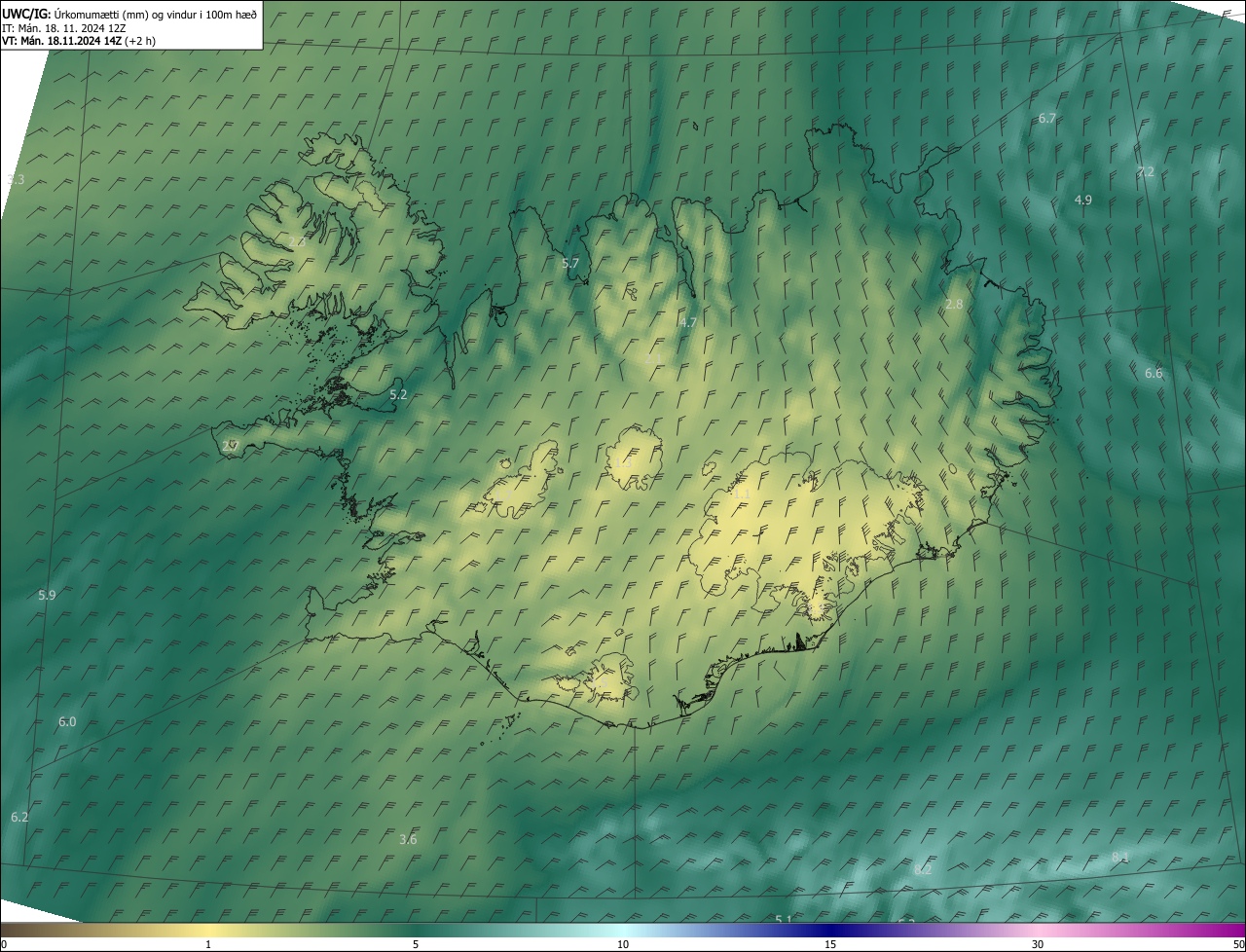Click the 3.3 value label on the map
This screenshot has height=952, width=1246.
click(x=16, y=179)
